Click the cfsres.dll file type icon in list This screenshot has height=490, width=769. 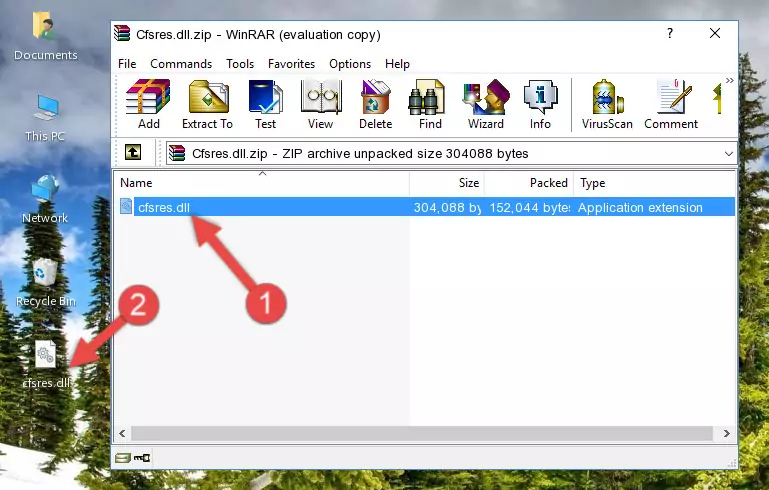(x=126, y=206)
